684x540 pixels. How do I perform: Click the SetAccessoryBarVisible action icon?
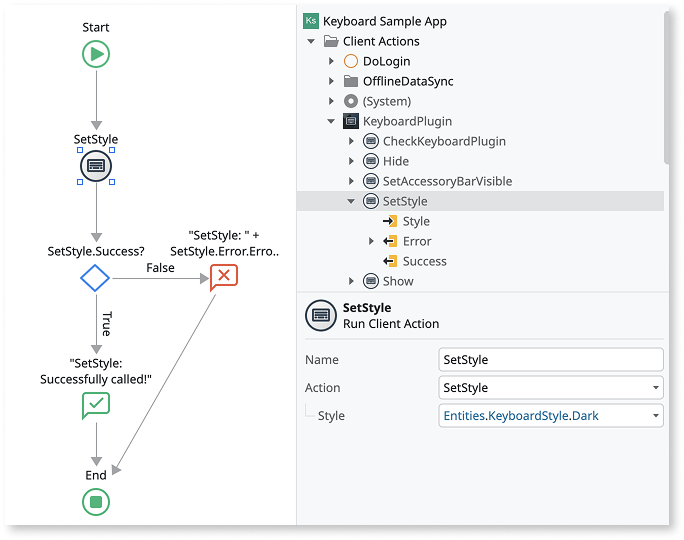point(371,181)
